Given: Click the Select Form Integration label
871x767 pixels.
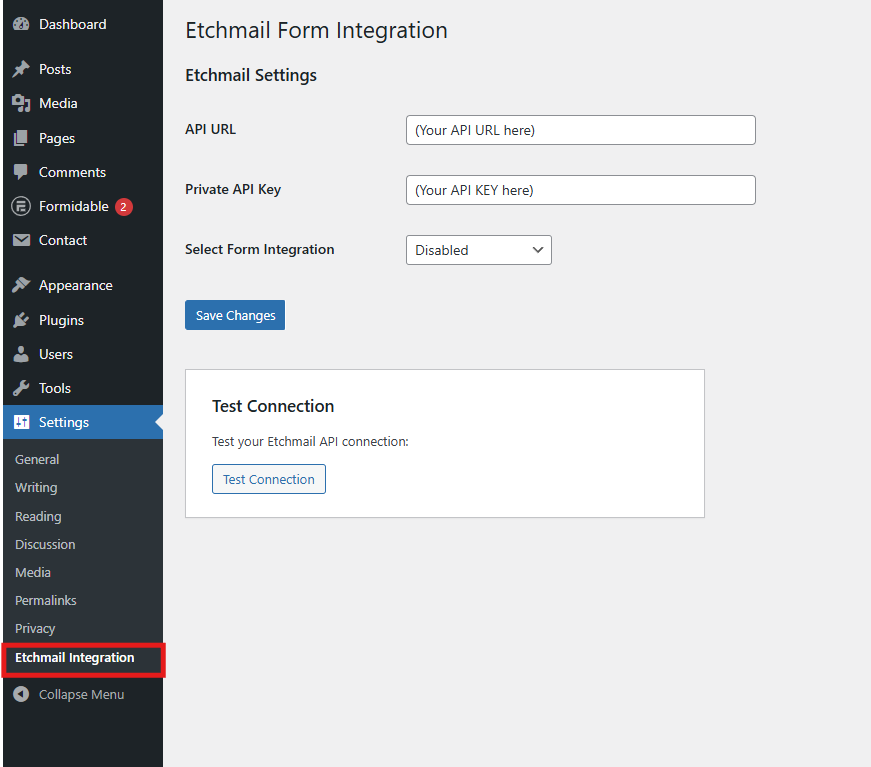Looking at the screenshot, I should point(259,249).
